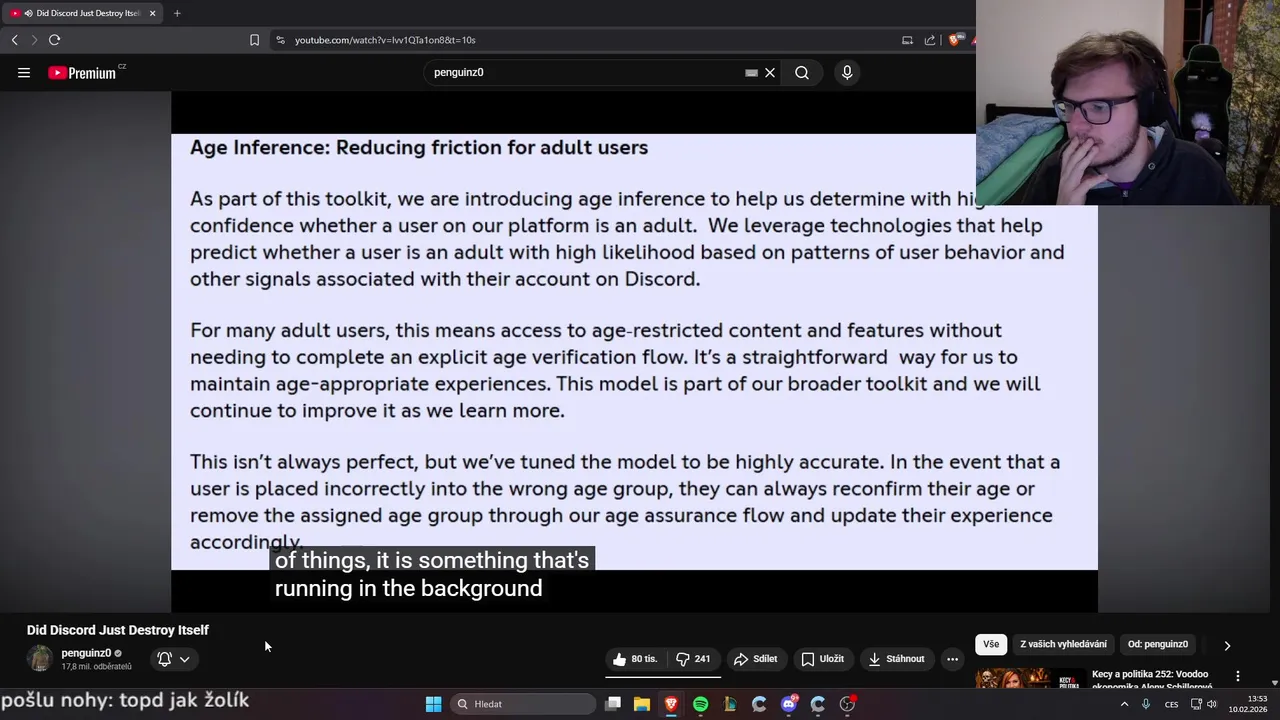Clear the penguinz0 search text
1280x720 pixels.
point(770,72)
